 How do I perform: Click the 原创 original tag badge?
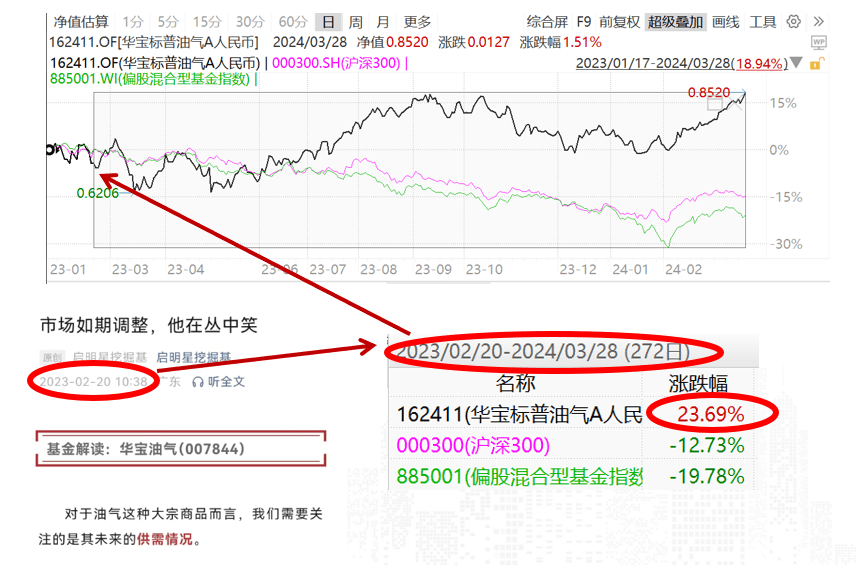click(51, 358)
